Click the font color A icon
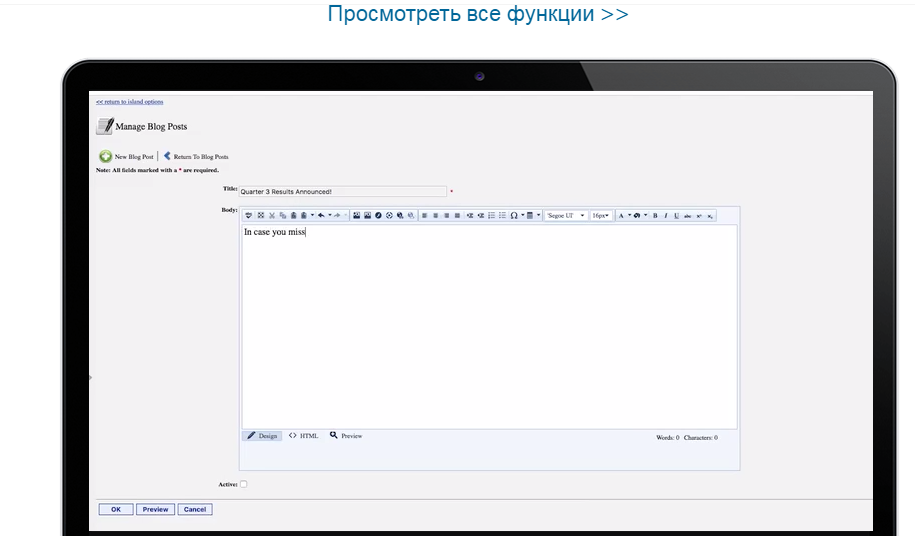915x536 pixels. [621, 216]
